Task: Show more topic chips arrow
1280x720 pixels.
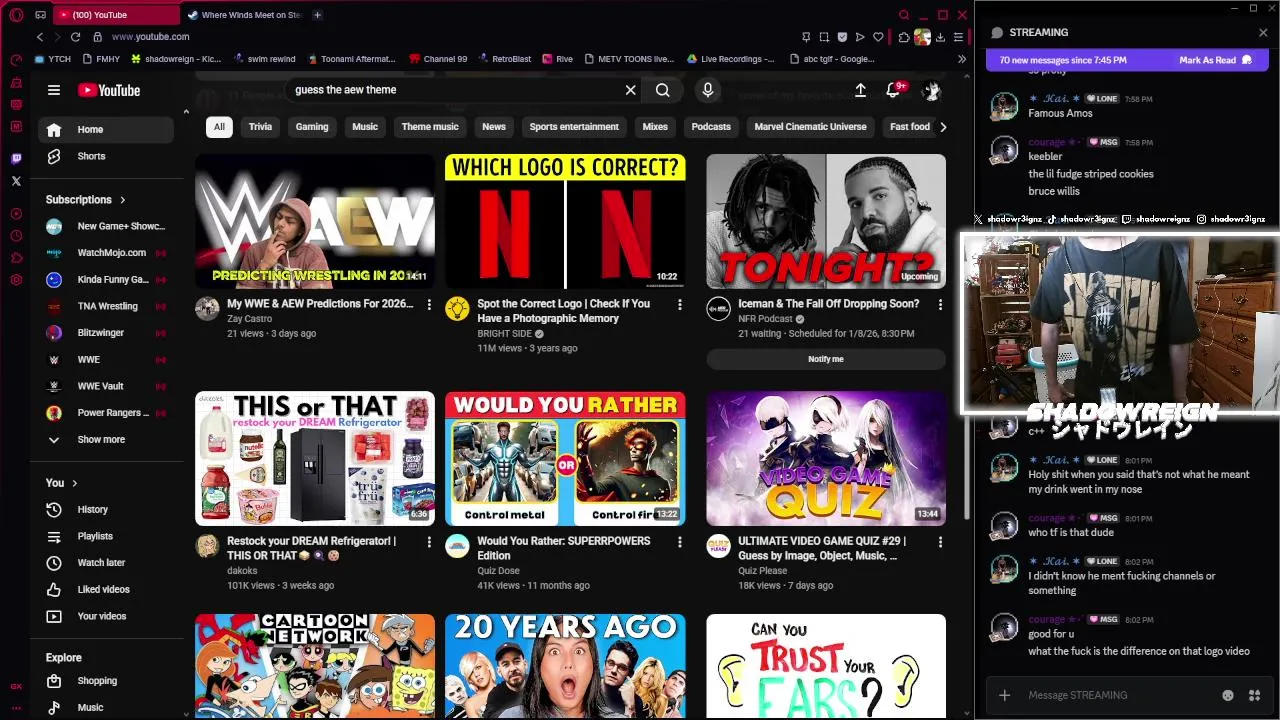Action: 942,127
